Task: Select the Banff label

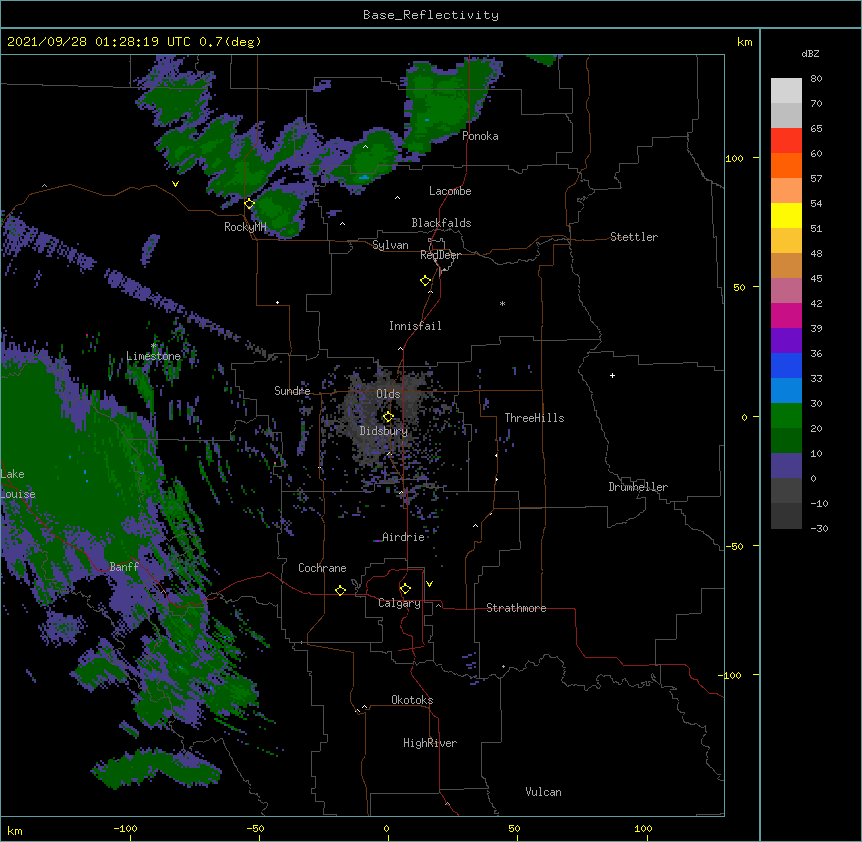Action: [124, 567]
